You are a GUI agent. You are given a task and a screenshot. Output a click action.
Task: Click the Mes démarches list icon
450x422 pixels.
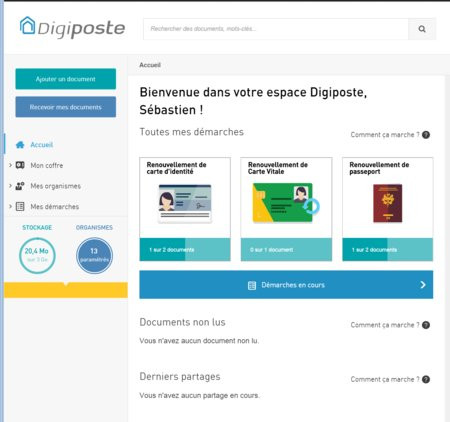pyautogui.click(x=20, y=206)
